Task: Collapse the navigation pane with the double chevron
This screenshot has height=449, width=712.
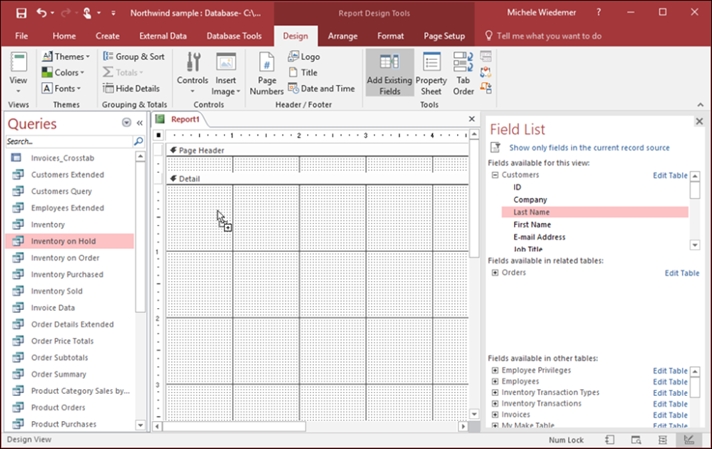Action: (140, 123)
